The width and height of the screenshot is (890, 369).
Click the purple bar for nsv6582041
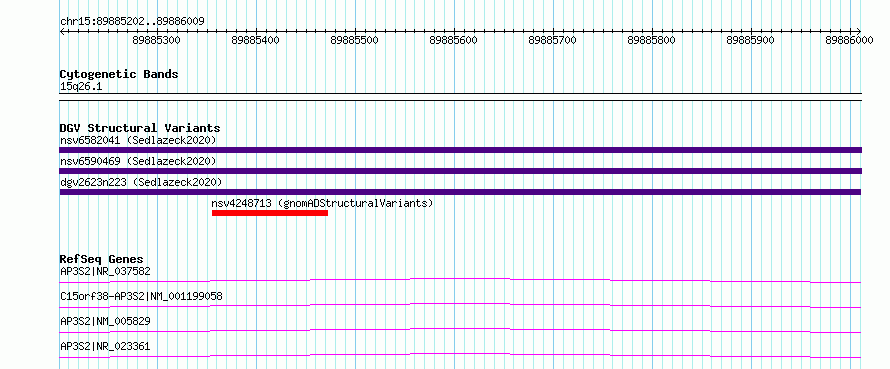coord(460,150)
